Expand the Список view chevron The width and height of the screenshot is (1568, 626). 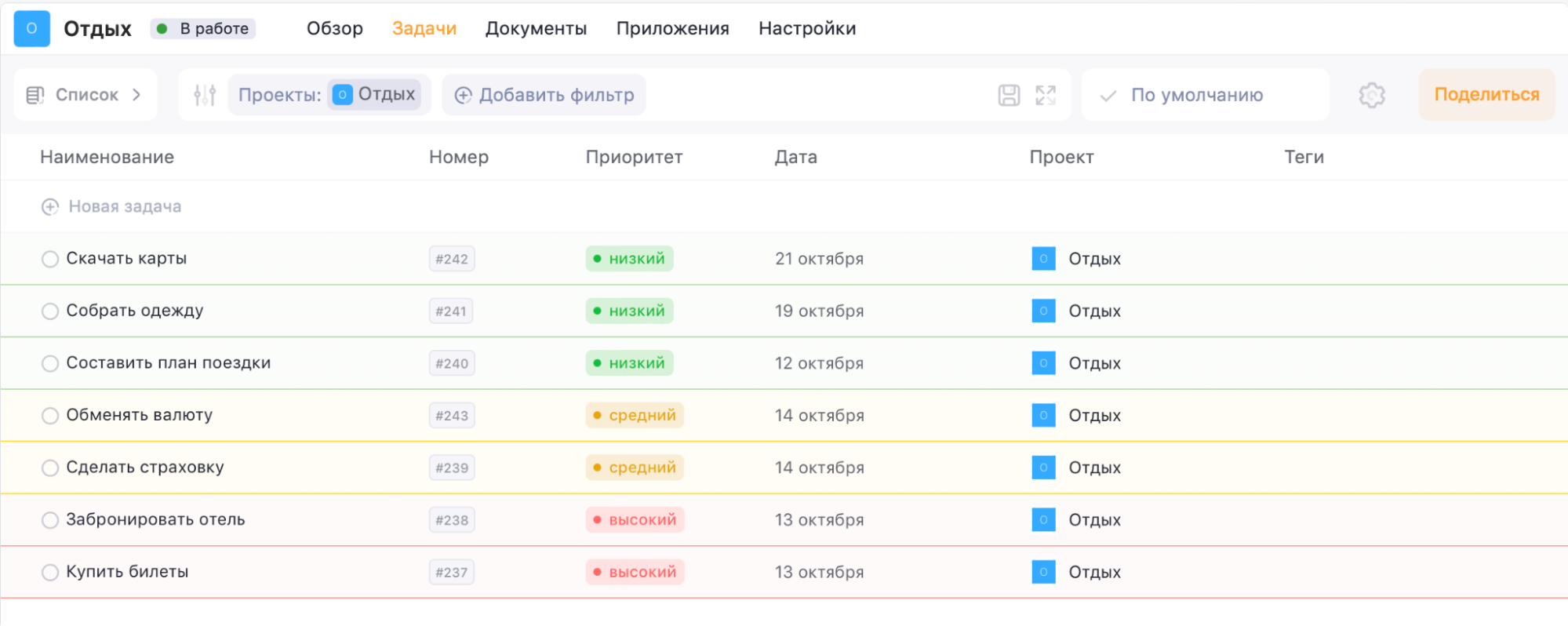coord(137,95)
